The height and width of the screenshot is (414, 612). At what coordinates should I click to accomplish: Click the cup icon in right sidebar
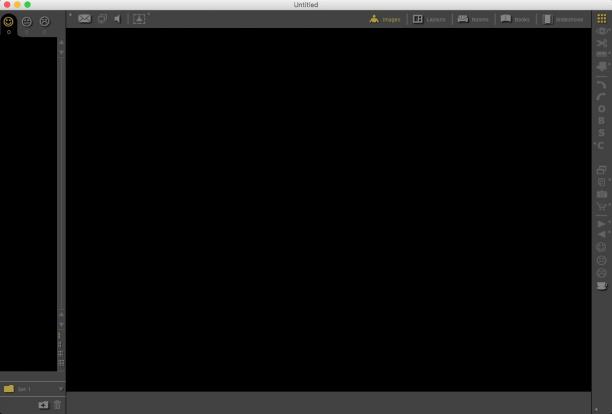click(601, 286)
